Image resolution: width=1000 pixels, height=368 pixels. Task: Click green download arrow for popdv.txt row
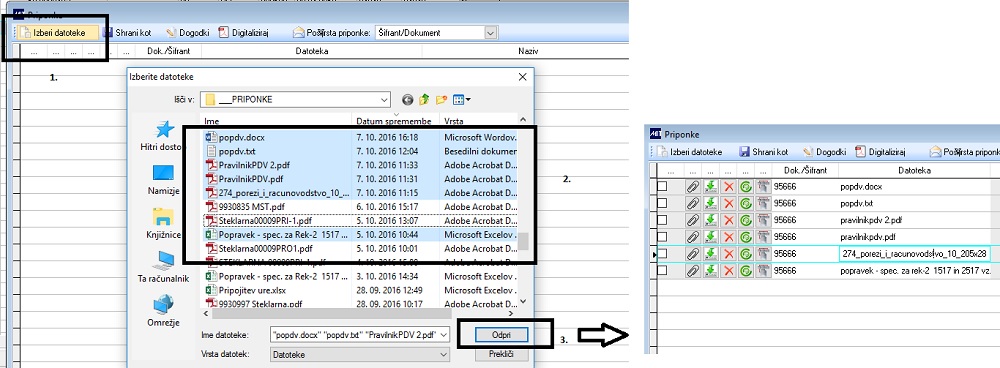click(710, 203)
